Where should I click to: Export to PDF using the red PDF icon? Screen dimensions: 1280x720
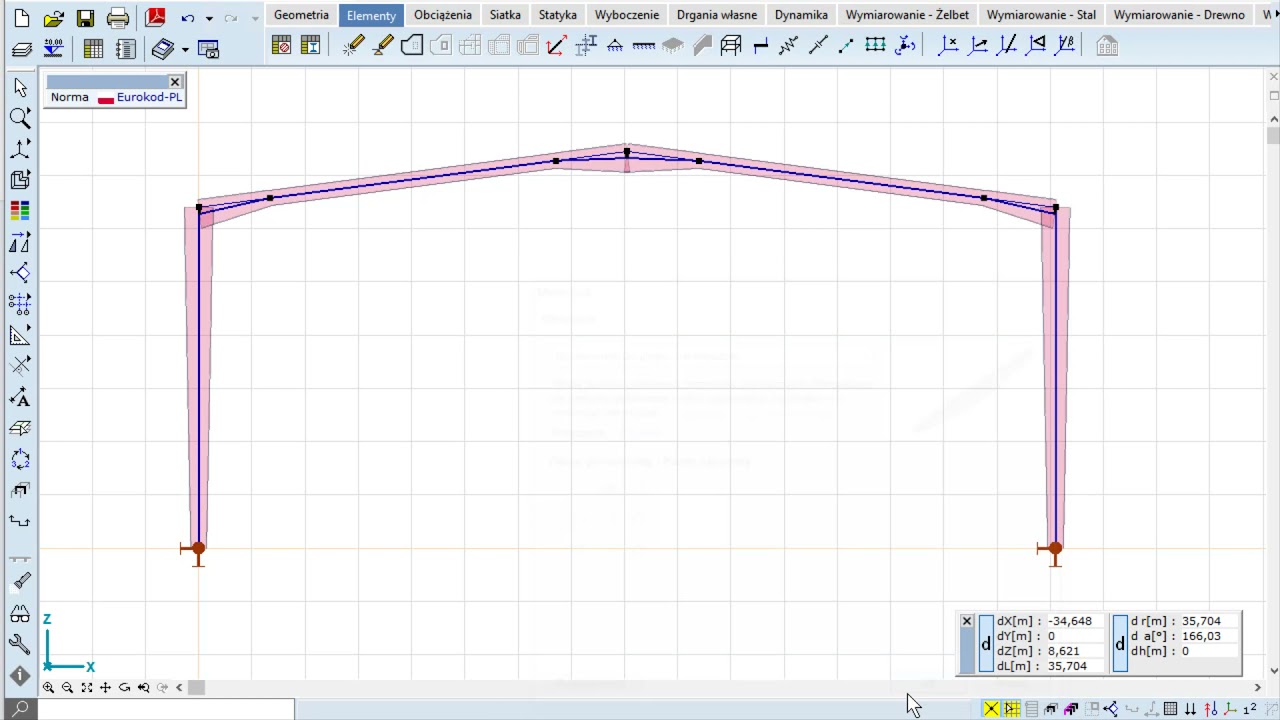[155, 17]
